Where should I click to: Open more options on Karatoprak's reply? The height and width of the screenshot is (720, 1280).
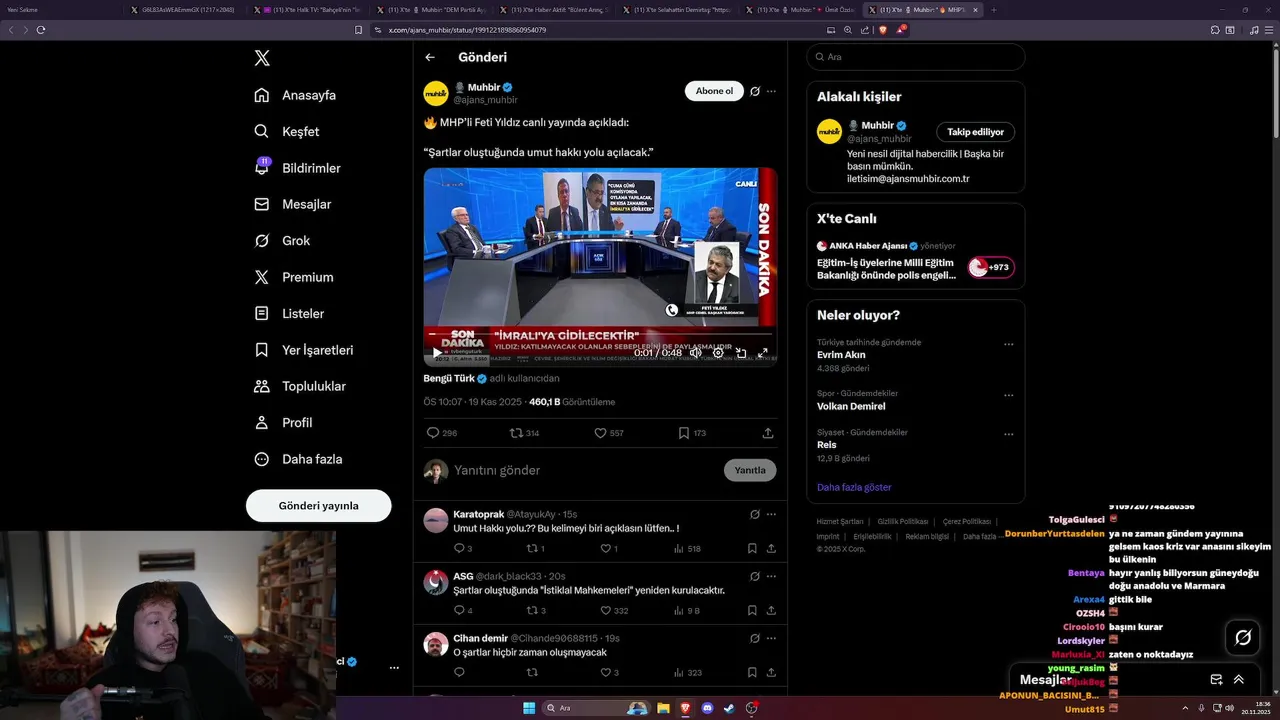click(771, 514)
